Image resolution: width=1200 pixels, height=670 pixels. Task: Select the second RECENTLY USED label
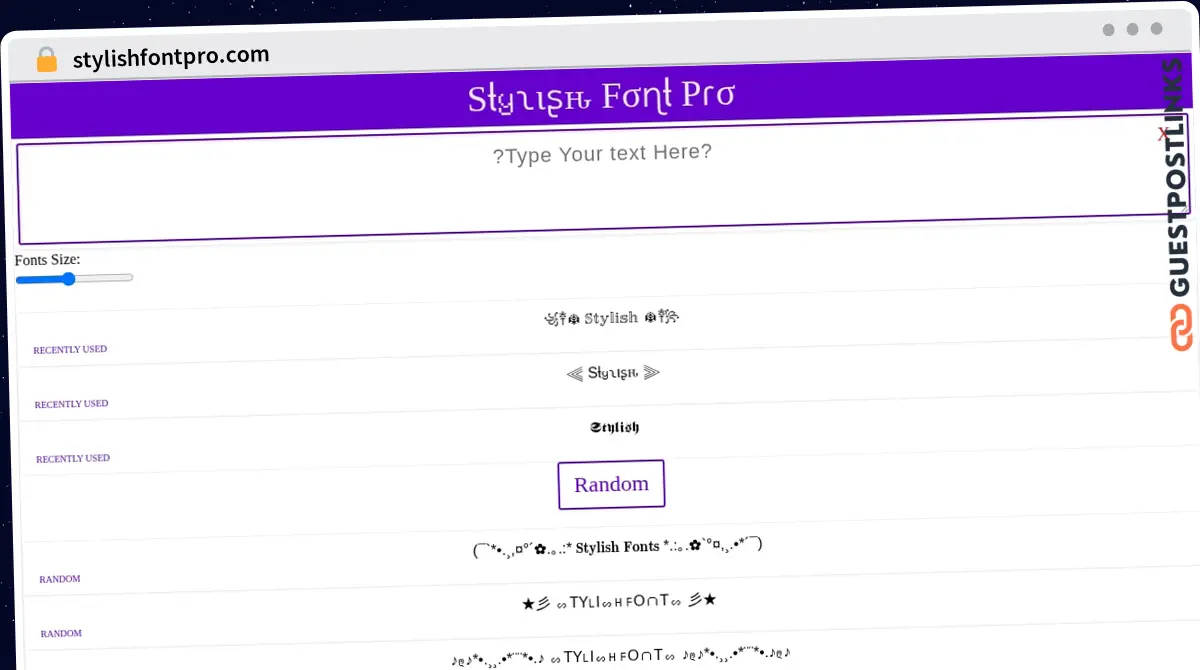tap(71, 403)
